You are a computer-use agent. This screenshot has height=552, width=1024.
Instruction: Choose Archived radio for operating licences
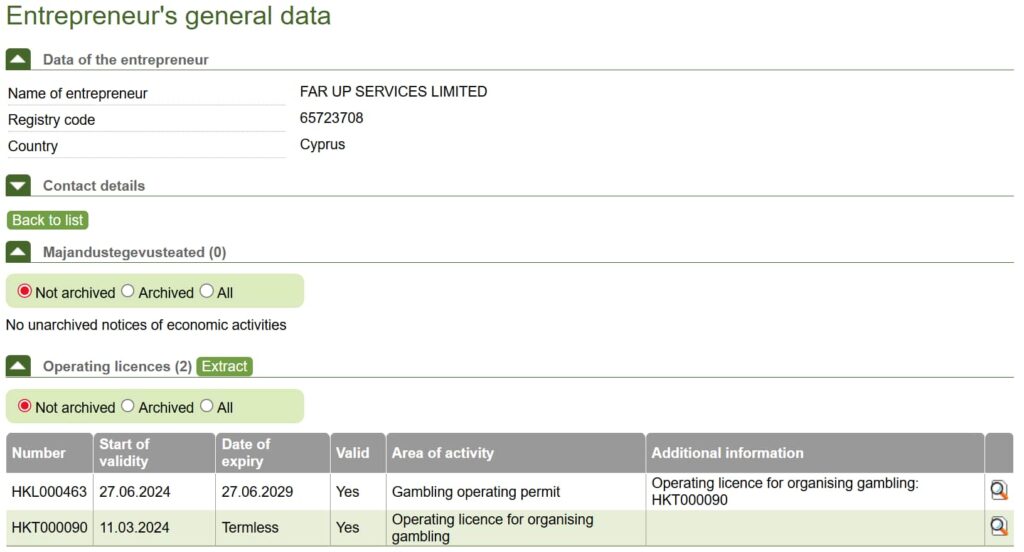tap(127, 407)
